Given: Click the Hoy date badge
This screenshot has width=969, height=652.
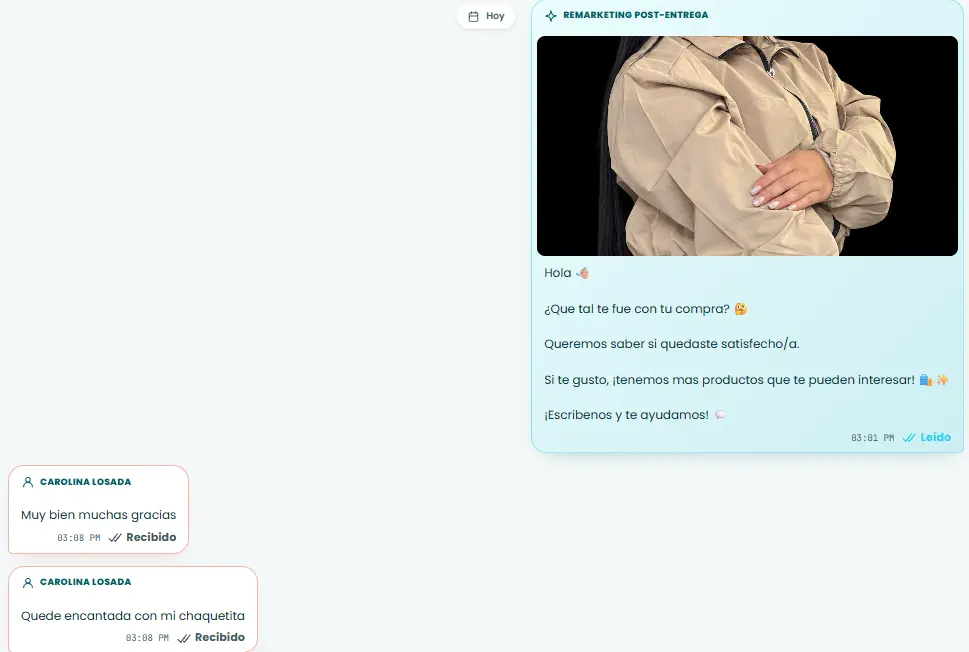Looking at the screenshot, I should (486, 16).
